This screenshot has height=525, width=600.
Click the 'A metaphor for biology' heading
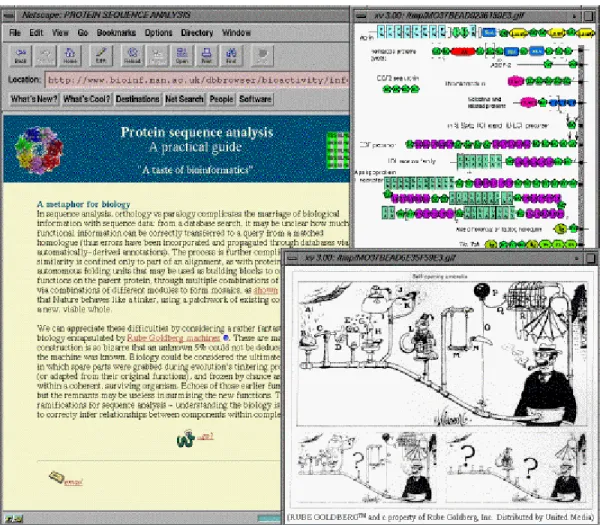(83, 204)
